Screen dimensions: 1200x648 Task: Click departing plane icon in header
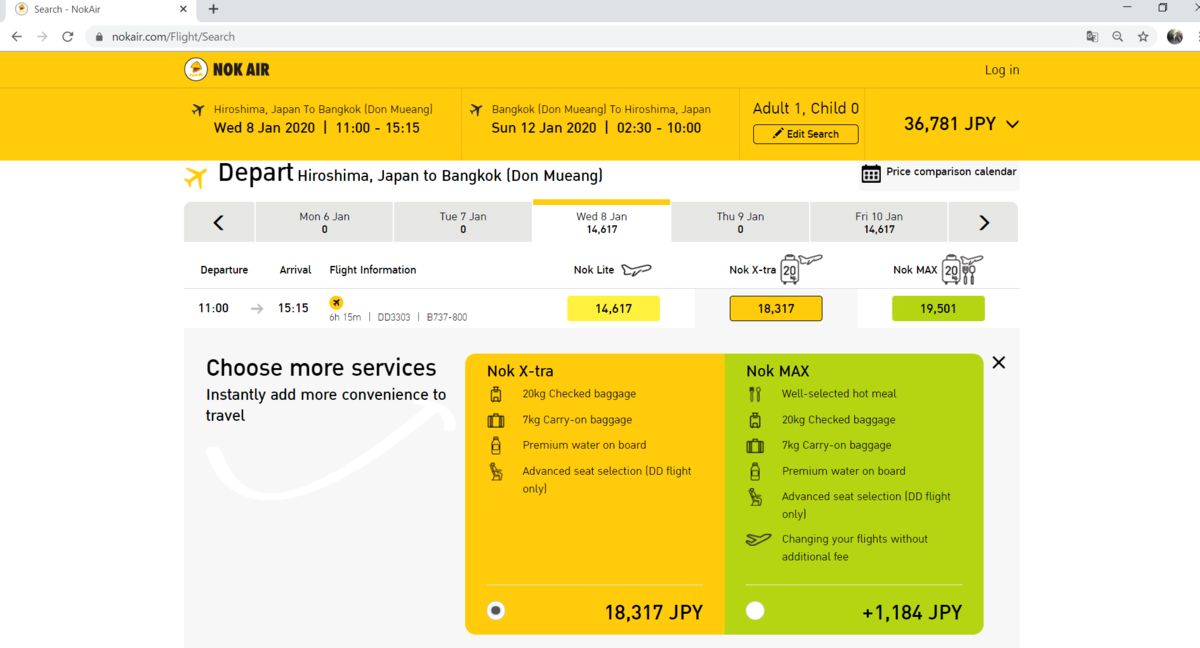click(197, 109)
